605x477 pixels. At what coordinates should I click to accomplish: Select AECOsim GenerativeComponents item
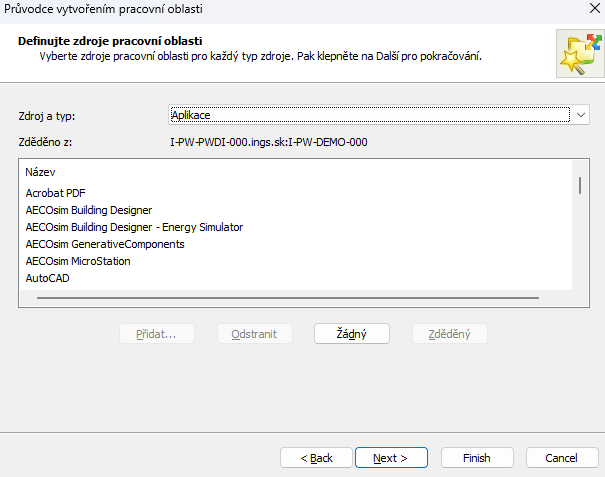coord(105,244)
